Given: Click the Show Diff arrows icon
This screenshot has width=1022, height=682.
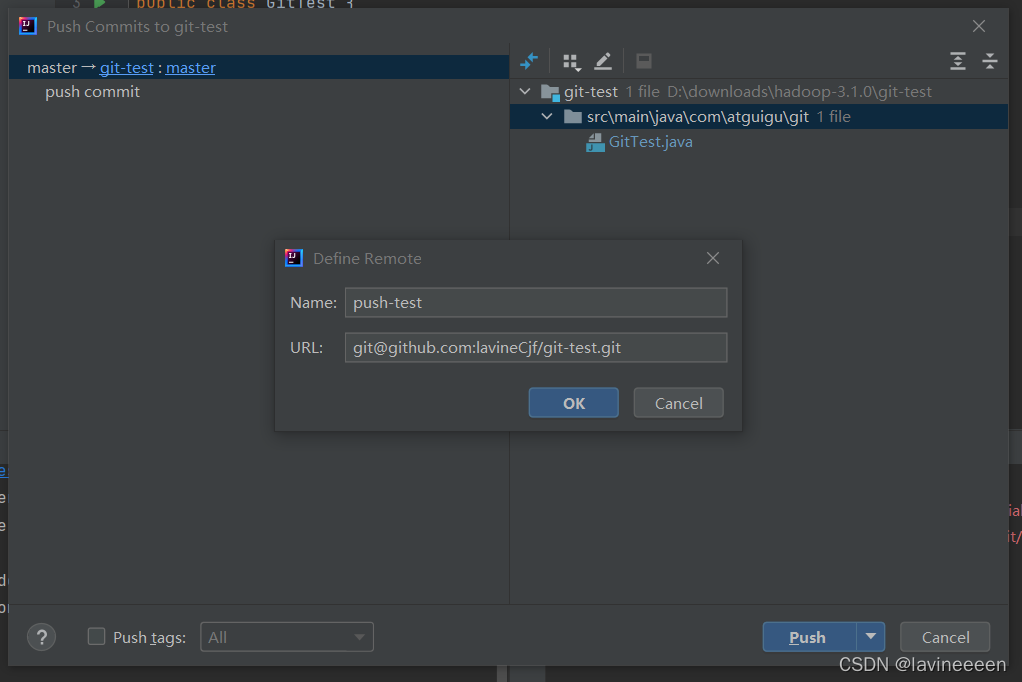Looking at the screenshot, I should [529, 61].
